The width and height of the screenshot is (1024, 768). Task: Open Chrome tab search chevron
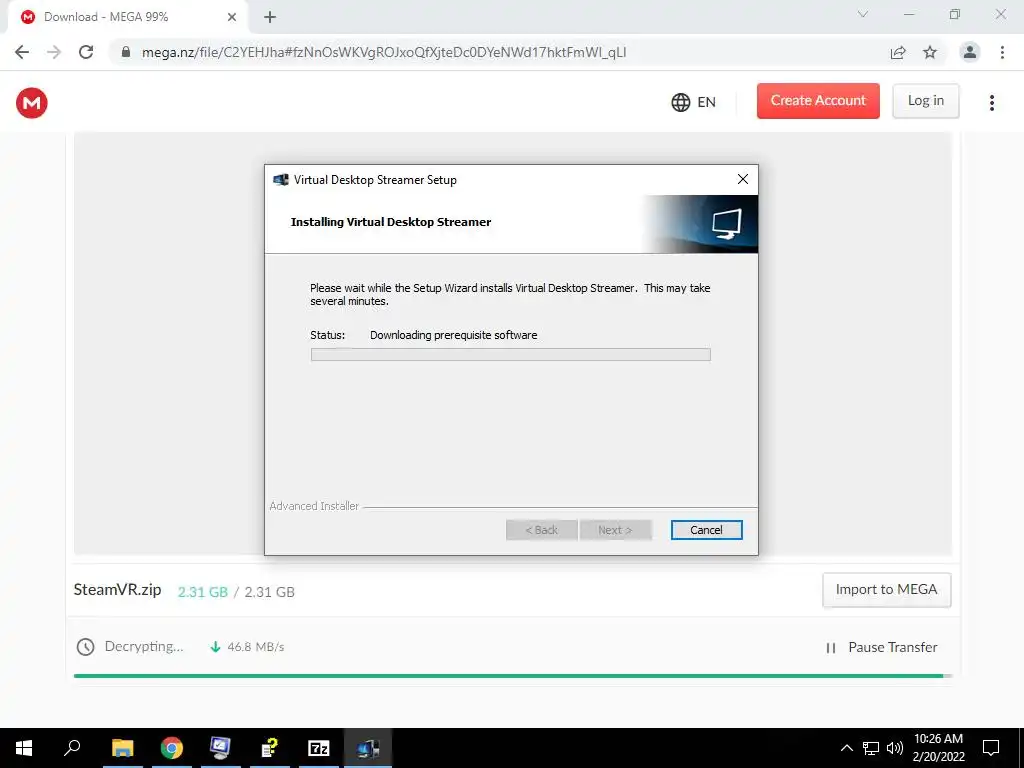tap(863, 14)
